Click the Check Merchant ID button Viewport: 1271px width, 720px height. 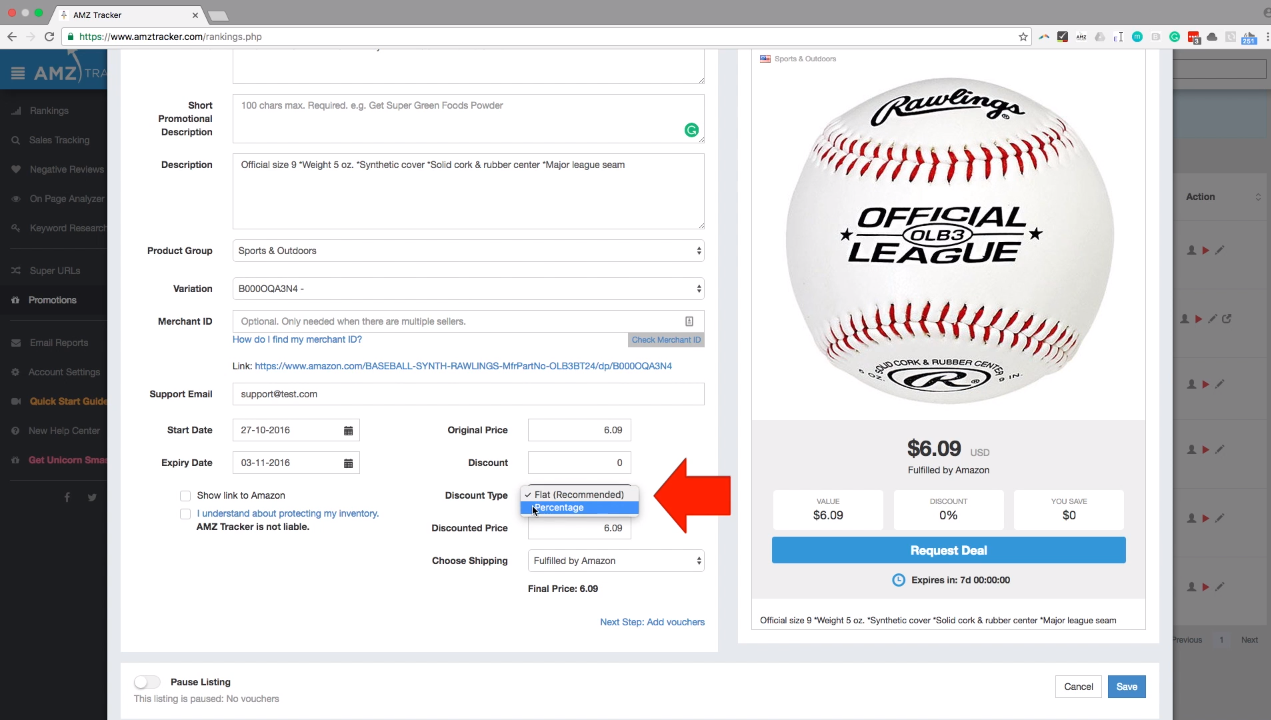666,340
